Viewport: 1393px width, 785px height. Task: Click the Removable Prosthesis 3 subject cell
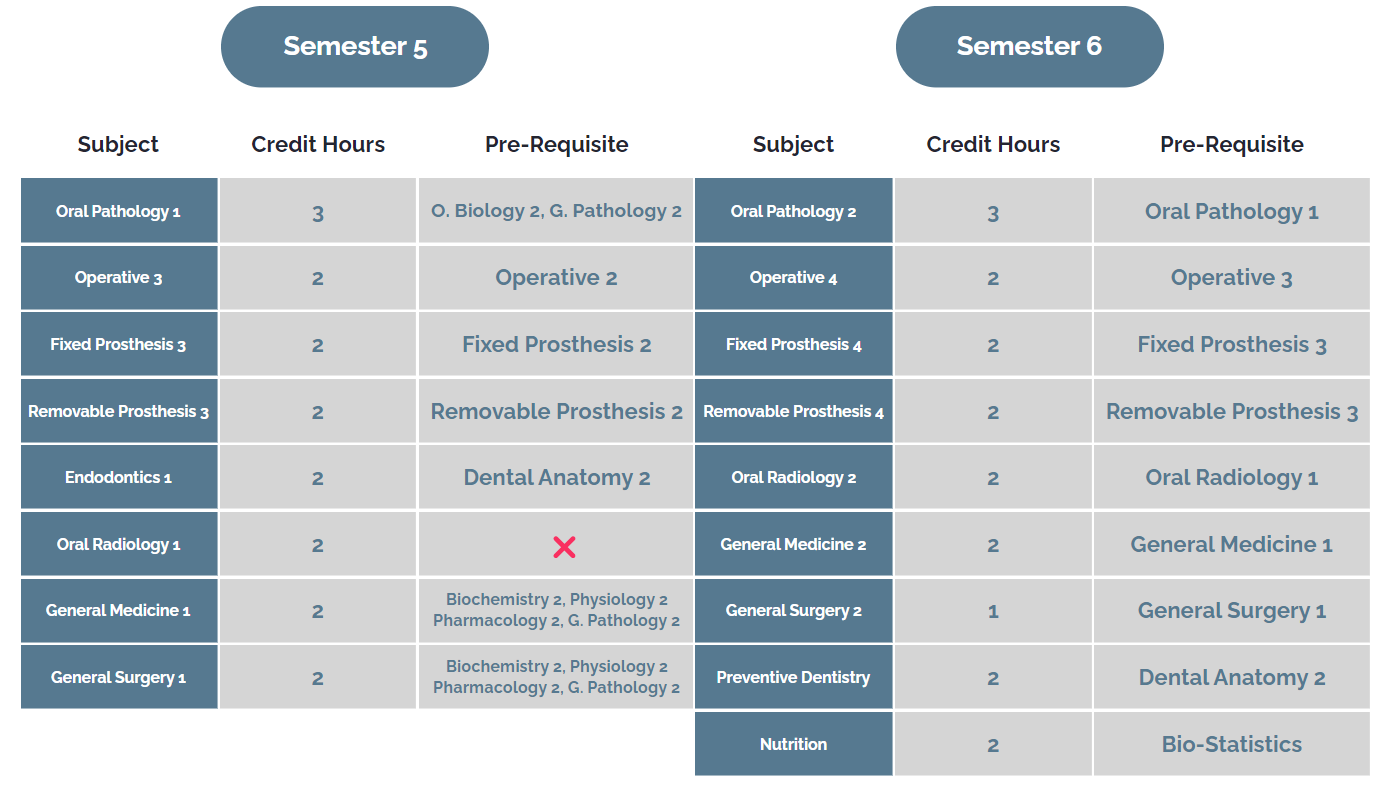click(119, 411)
